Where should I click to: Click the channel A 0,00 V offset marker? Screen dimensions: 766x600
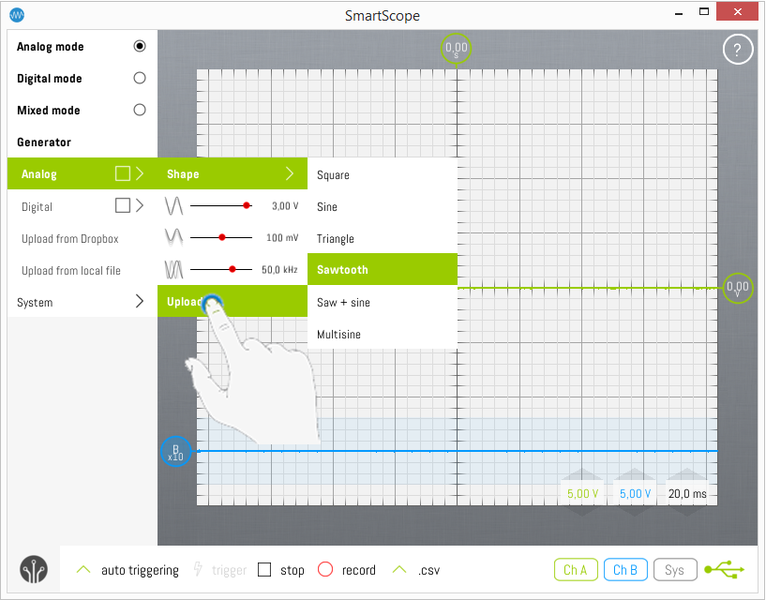pyautogui.click(x=737, y=288)
